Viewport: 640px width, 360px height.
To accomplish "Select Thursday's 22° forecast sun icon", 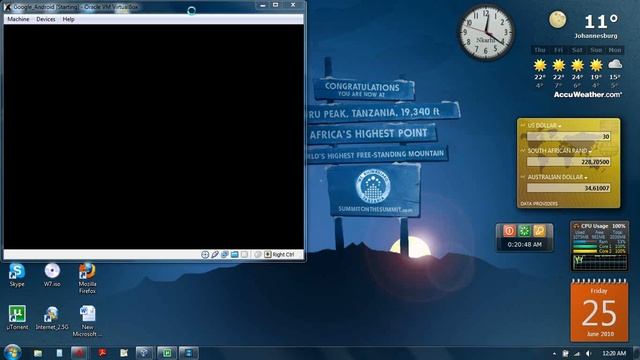I will [x=540, y=65].
